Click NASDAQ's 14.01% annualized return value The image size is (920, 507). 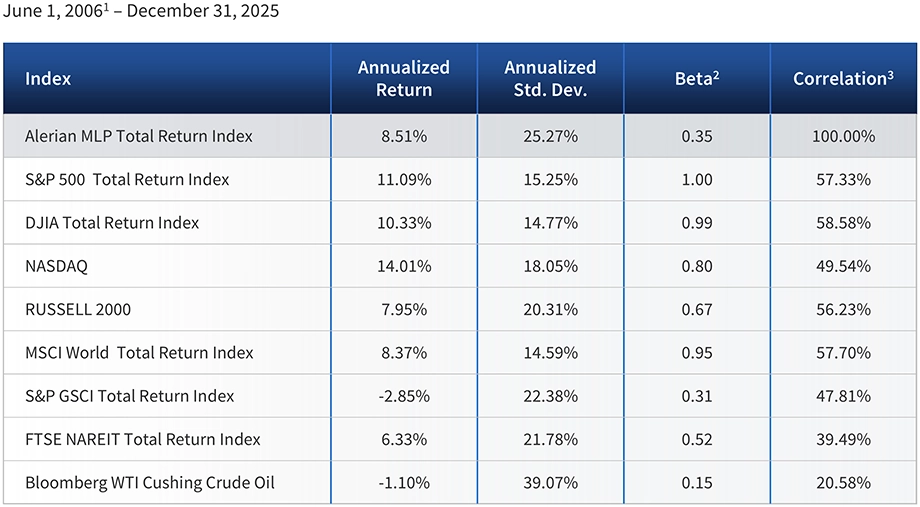(404, 266)
